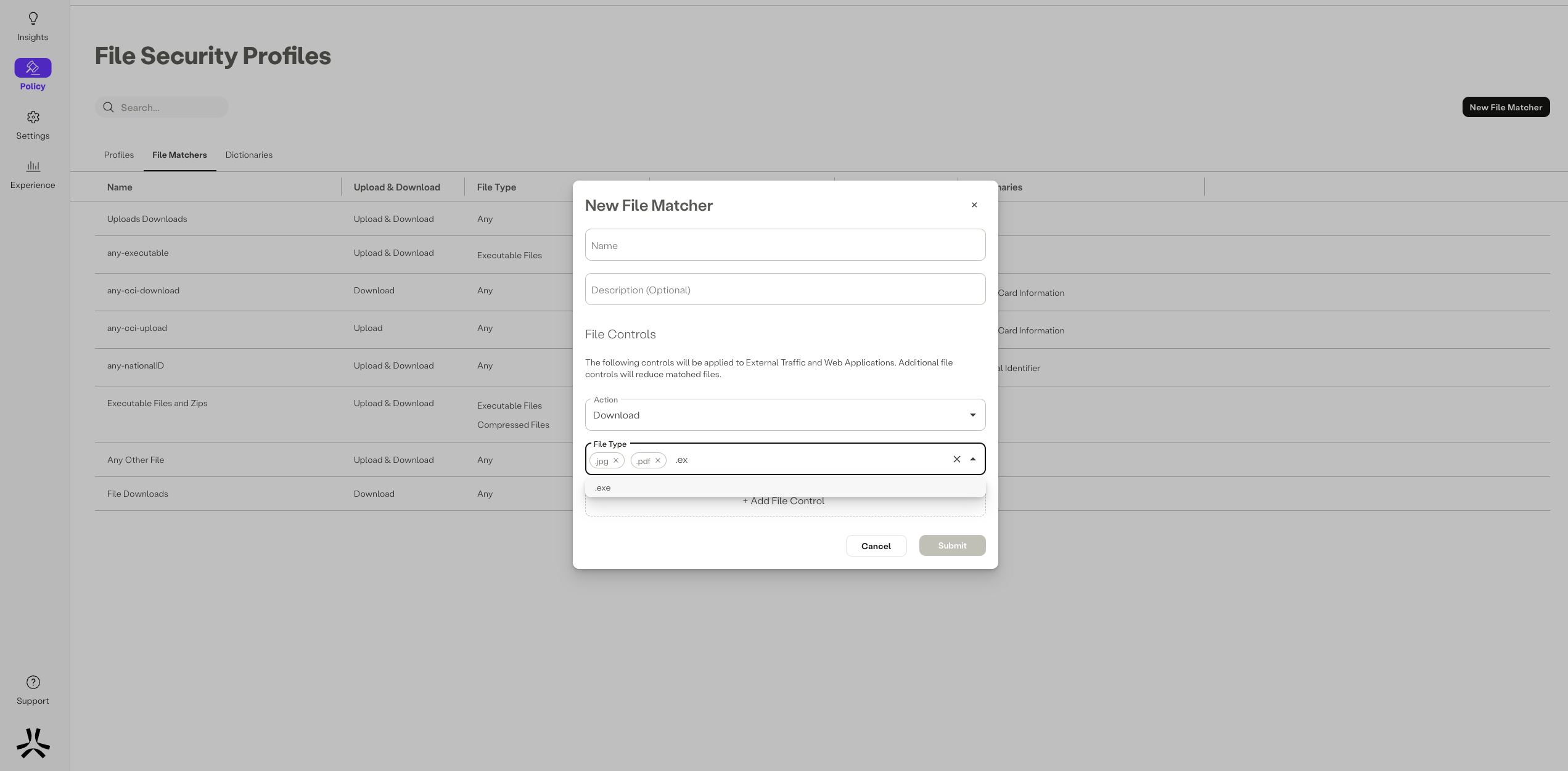Click the Cancel button

click(876, 546)
